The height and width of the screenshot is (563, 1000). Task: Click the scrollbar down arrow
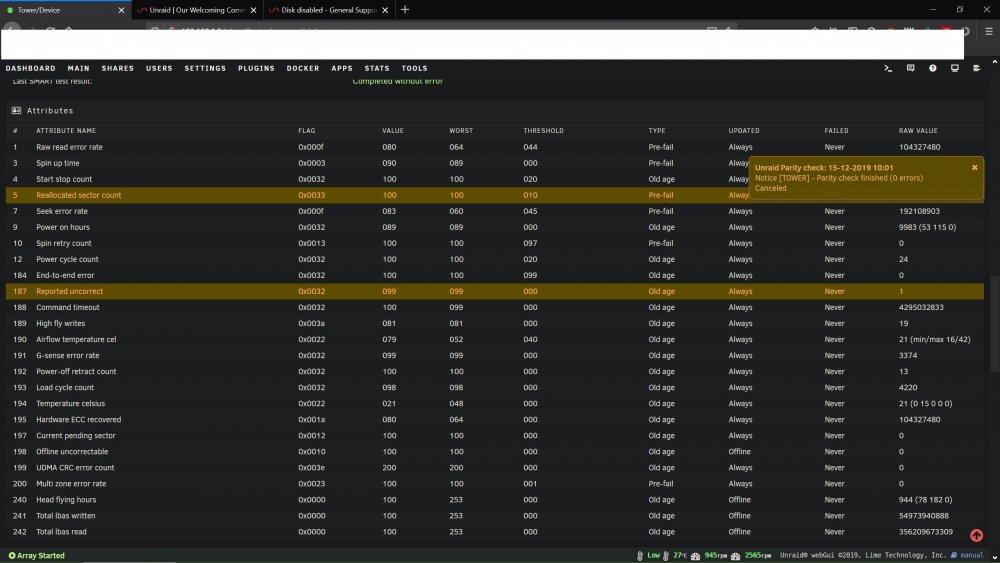[x=994, y=557]
